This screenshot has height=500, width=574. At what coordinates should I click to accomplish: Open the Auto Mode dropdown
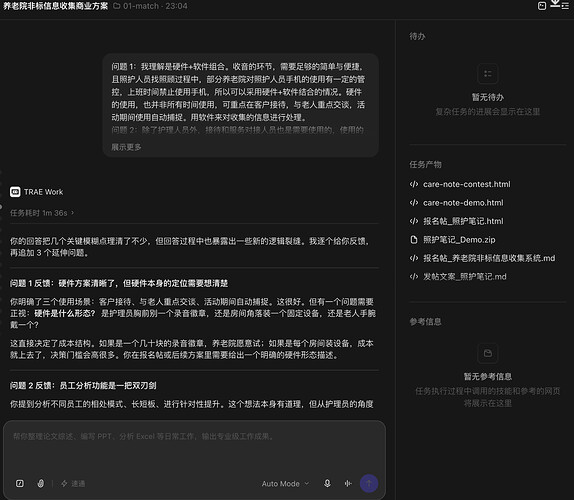(x=285, y=484)
